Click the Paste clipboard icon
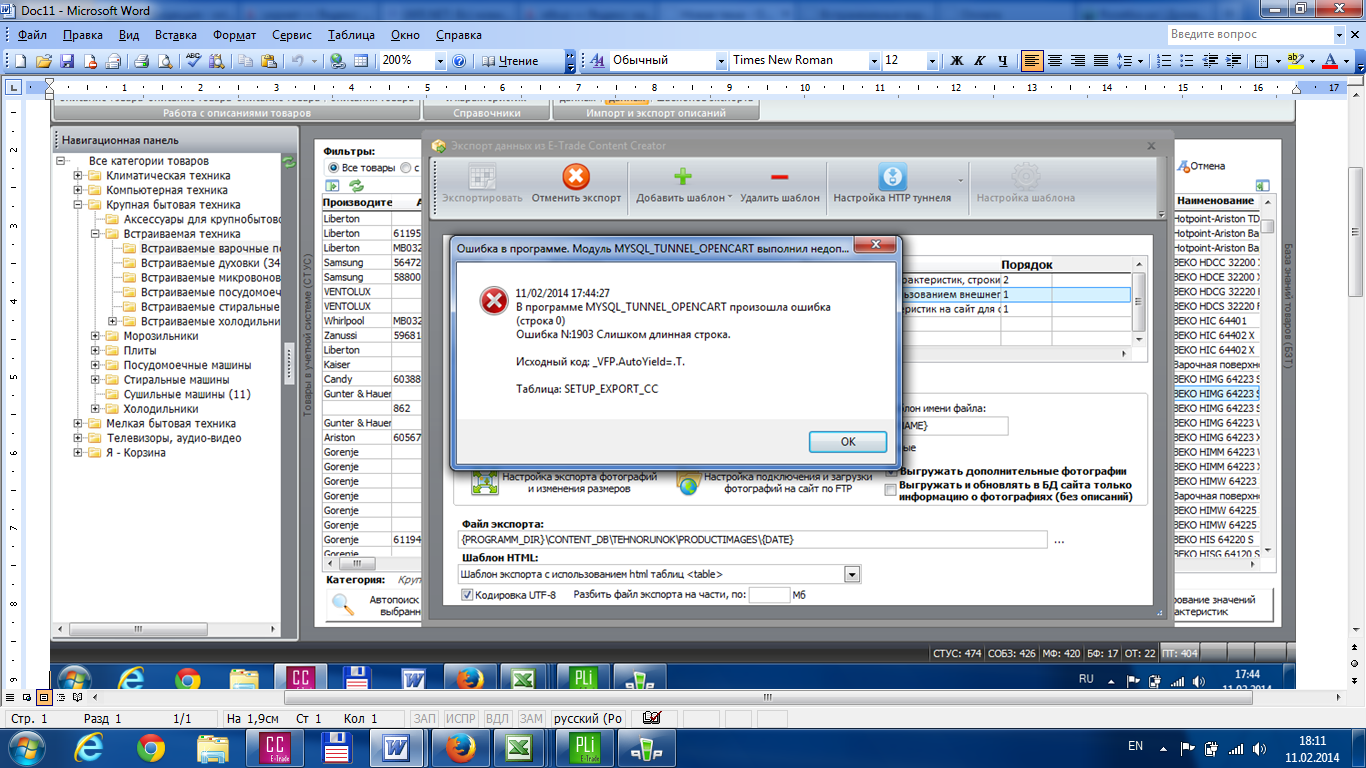 (269, 61)
